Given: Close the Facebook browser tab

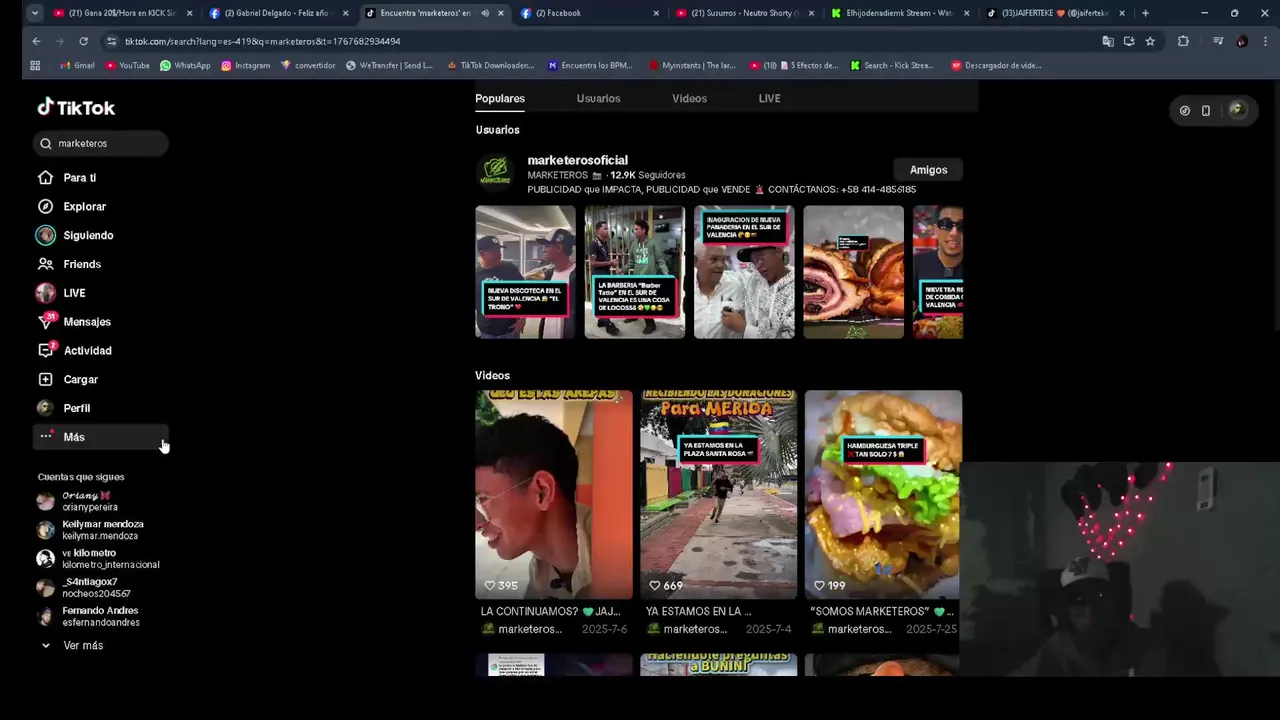Looking at the screenshot, I should click(x=656, y=13).
